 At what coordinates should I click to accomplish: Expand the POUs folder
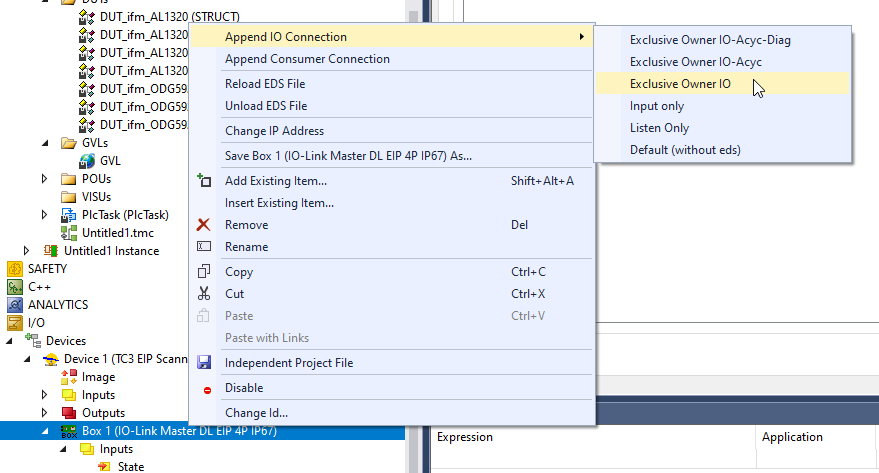coord(44,179)
